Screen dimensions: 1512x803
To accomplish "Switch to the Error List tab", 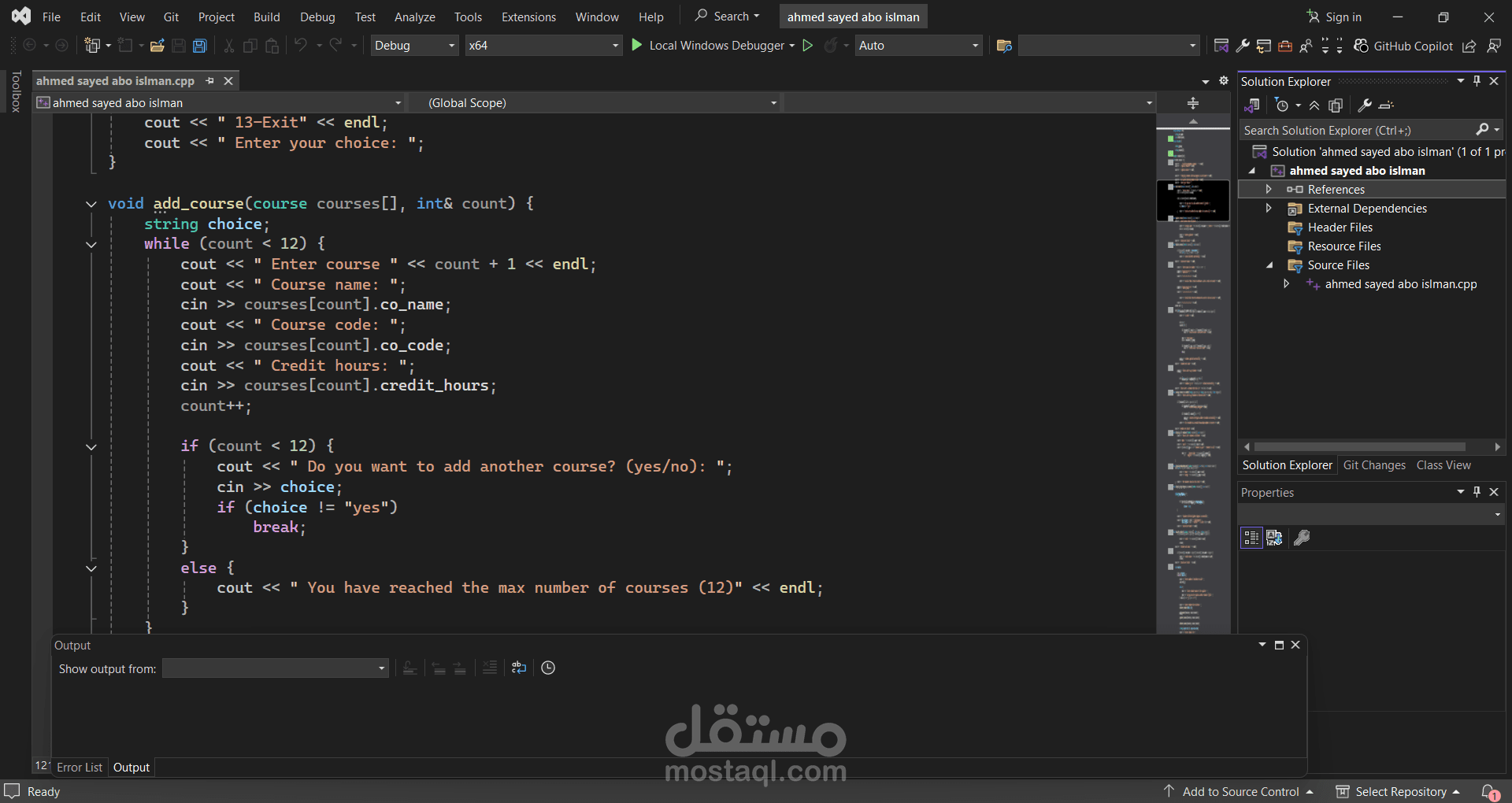I will click(x=80, y=768).
